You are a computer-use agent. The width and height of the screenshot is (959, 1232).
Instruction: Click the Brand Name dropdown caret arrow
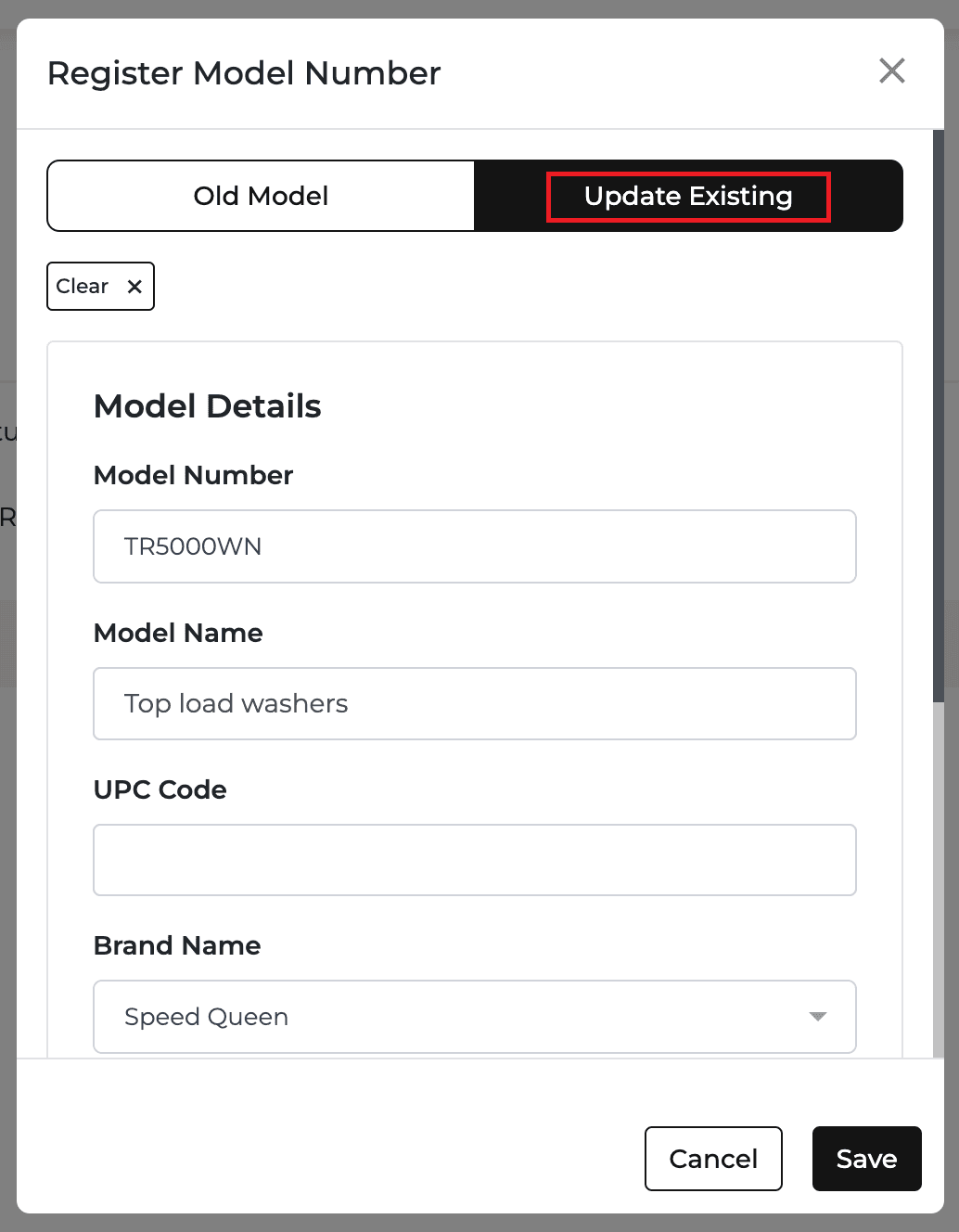coord(817,1017)
